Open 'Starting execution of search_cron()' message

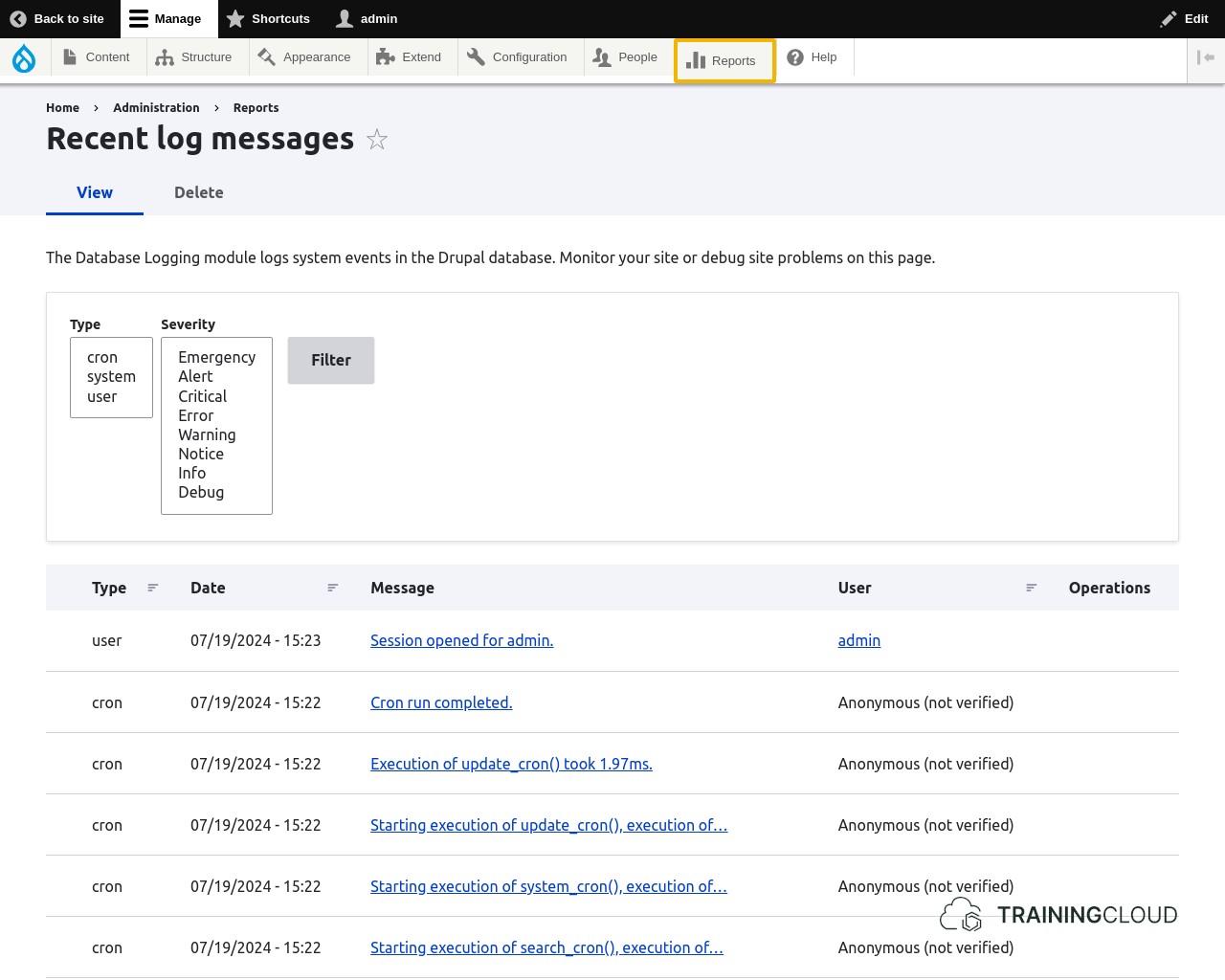coord(546,947)
